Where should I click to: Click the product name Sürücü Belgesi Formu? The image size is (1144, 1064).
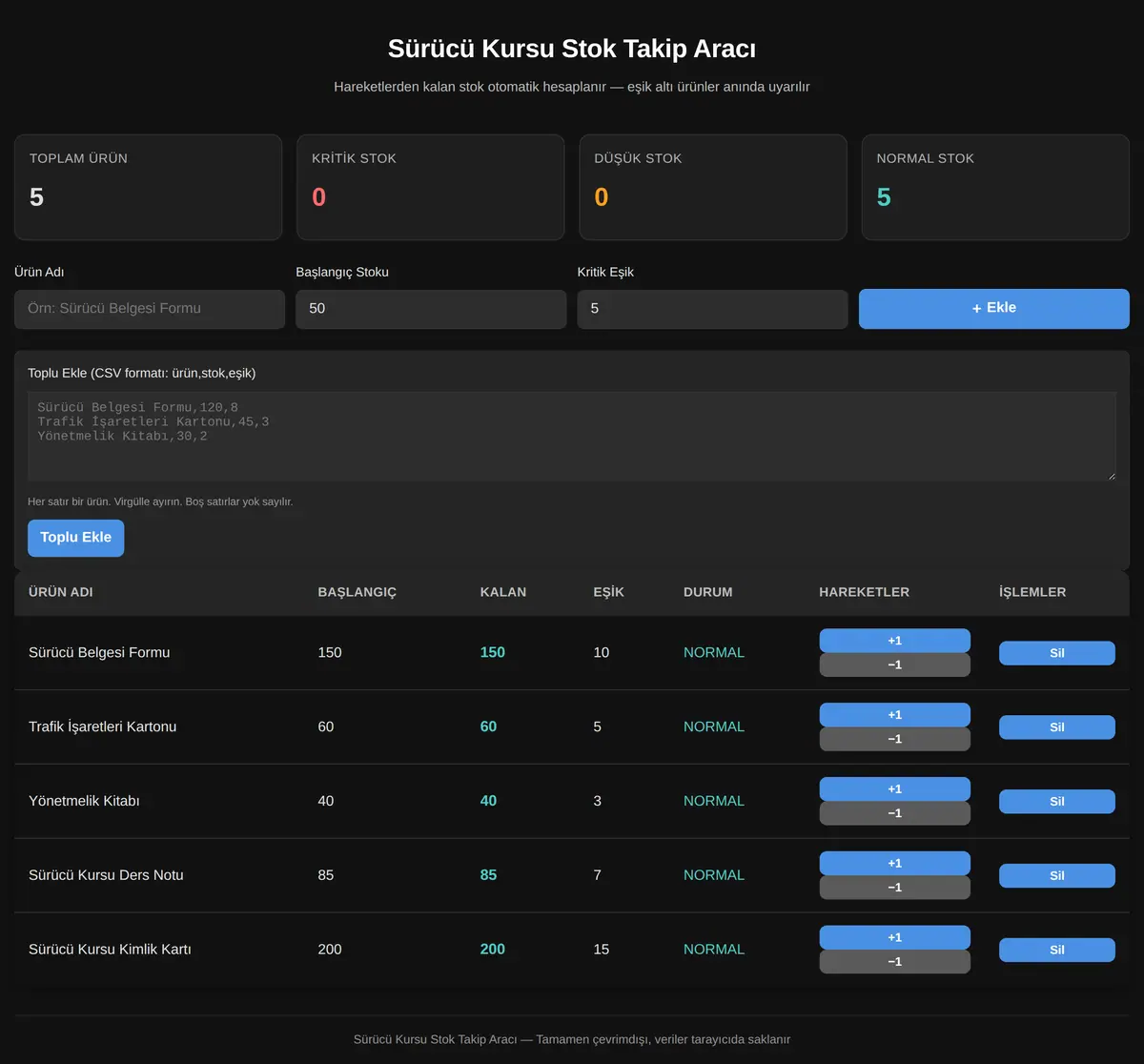[99, 653]
